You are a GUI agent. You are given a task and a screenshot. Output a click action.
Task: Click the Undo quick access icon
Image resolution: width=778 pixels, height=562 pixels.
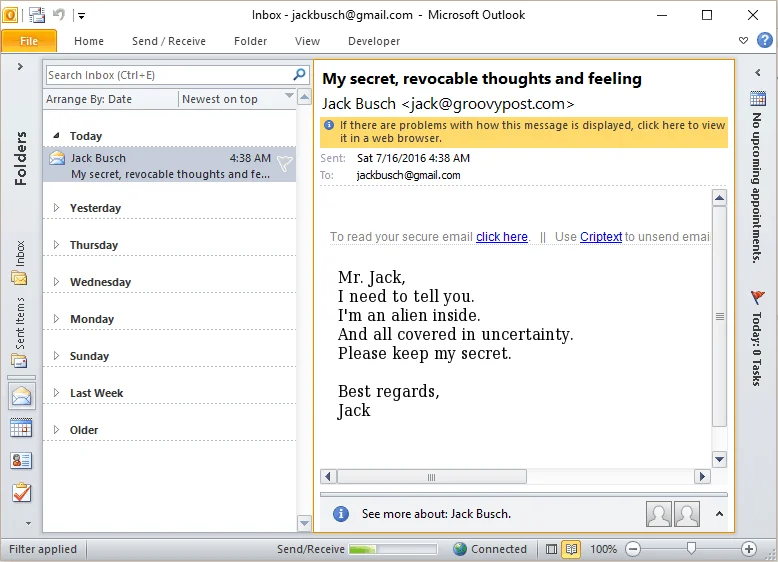[59, 14]
